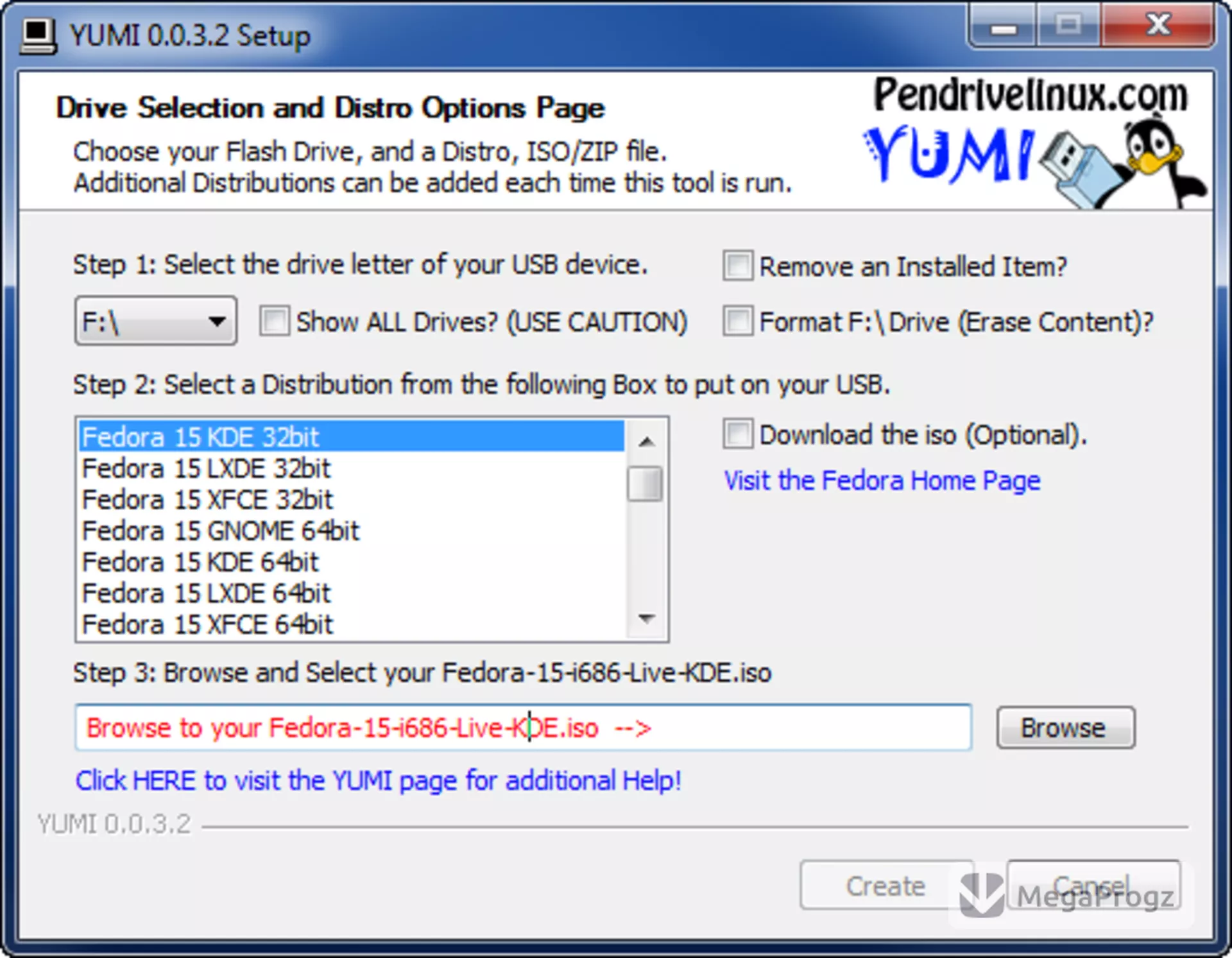This screenshot has height=958, width=1232.
Task: Open Visit the Fedora Home Page link
Action: coord(882,481)
